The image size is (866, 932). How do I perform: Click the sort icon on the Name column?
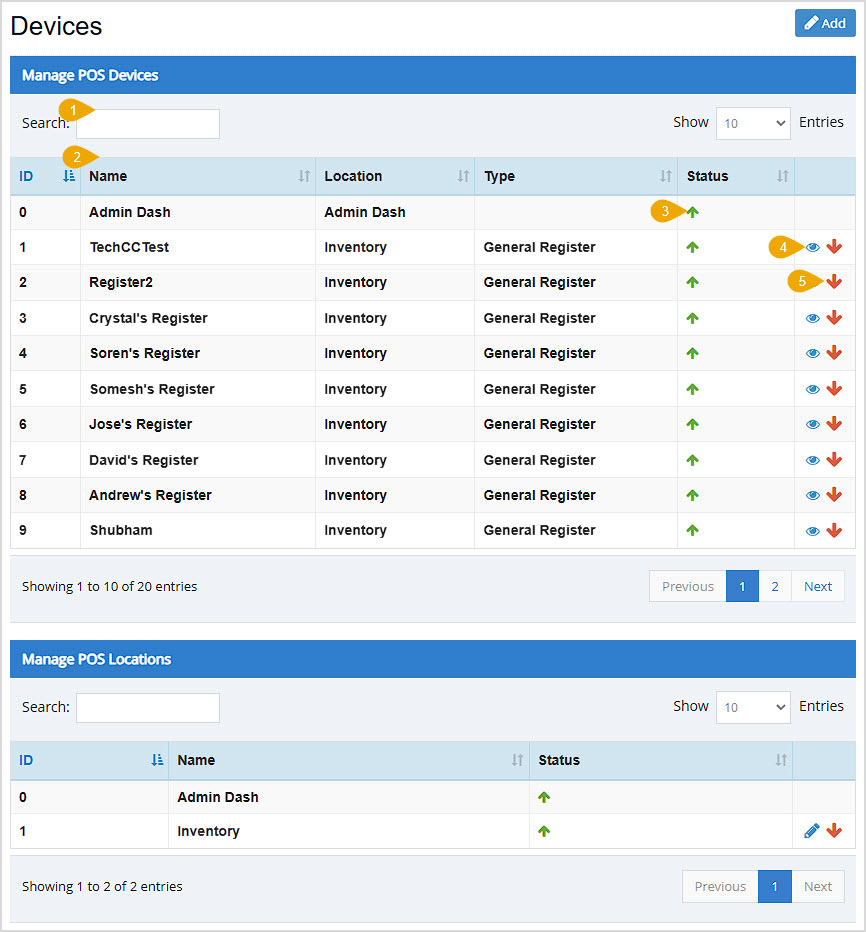(303, 176)
